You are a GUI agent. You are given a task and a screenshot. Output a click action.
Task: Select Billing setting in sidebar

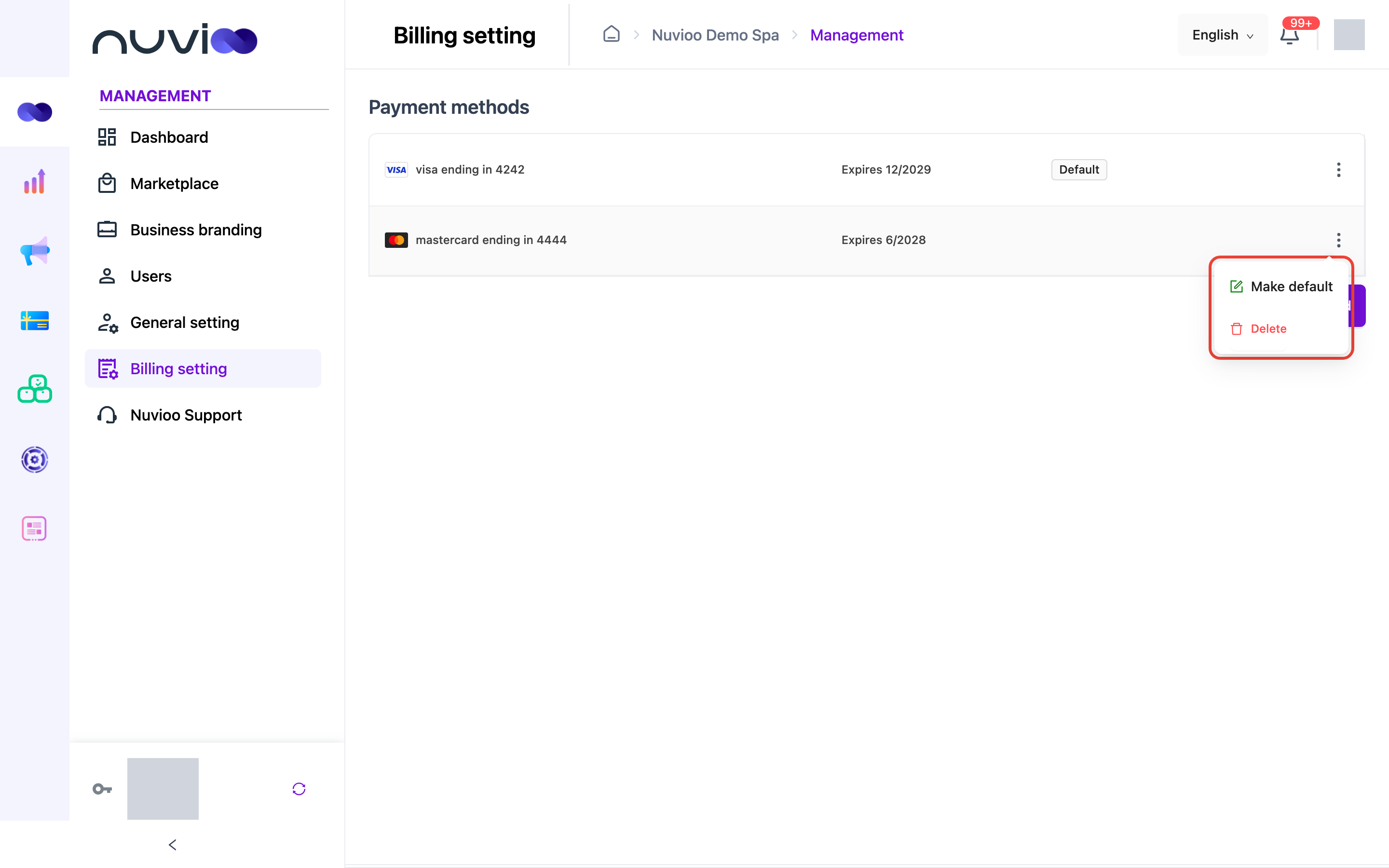tap(203, 368)
